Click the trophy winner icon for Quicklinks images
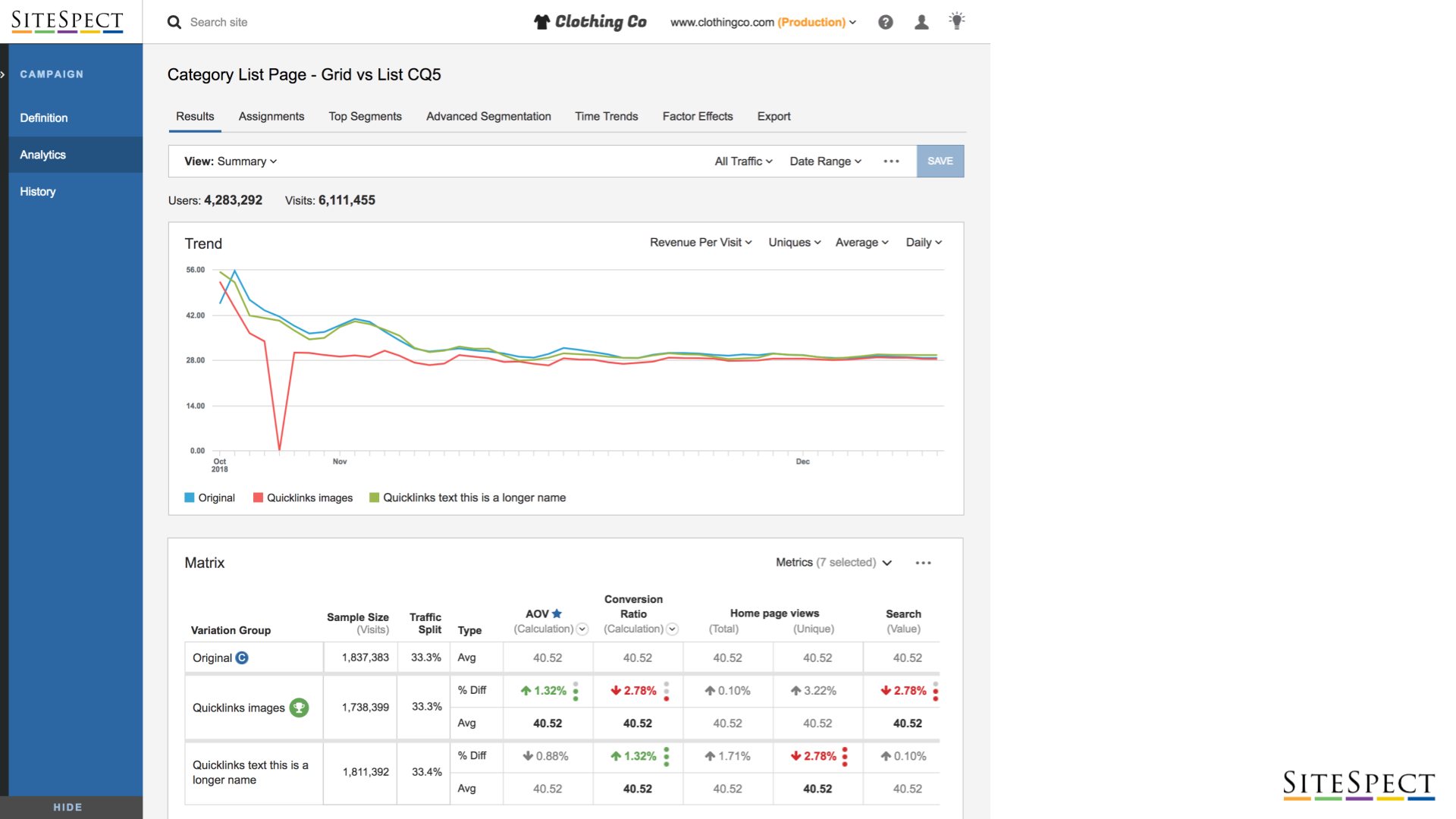1456x819 pixels. pos(300,708)
